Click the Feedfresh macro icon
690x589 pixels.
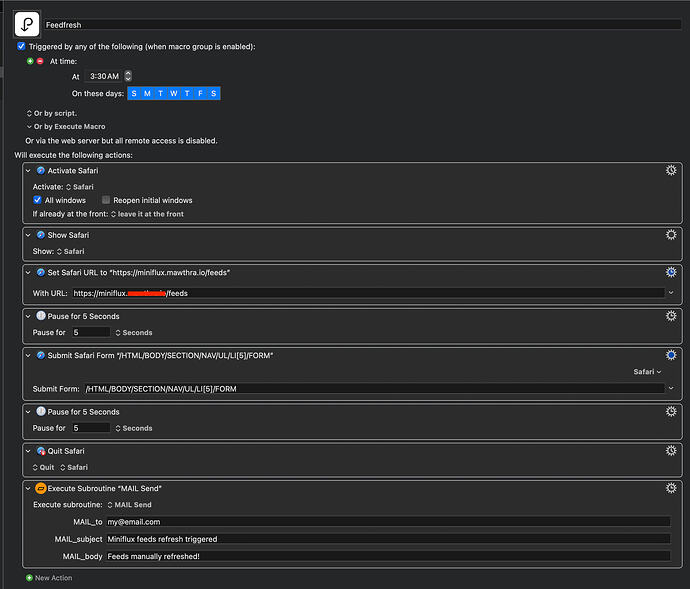(x=27, y=24)
